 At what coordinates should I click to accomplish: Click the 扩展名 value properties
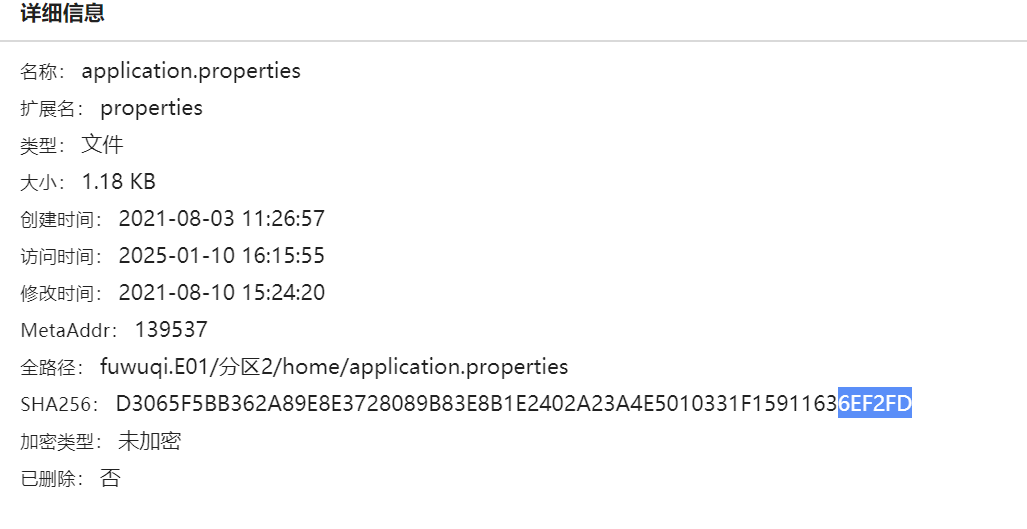point(151,108)
